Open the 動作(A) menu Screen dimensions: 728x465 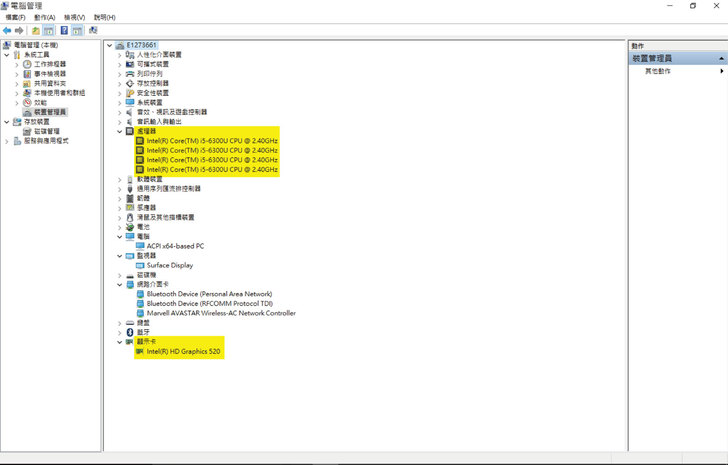click(45, 17)
